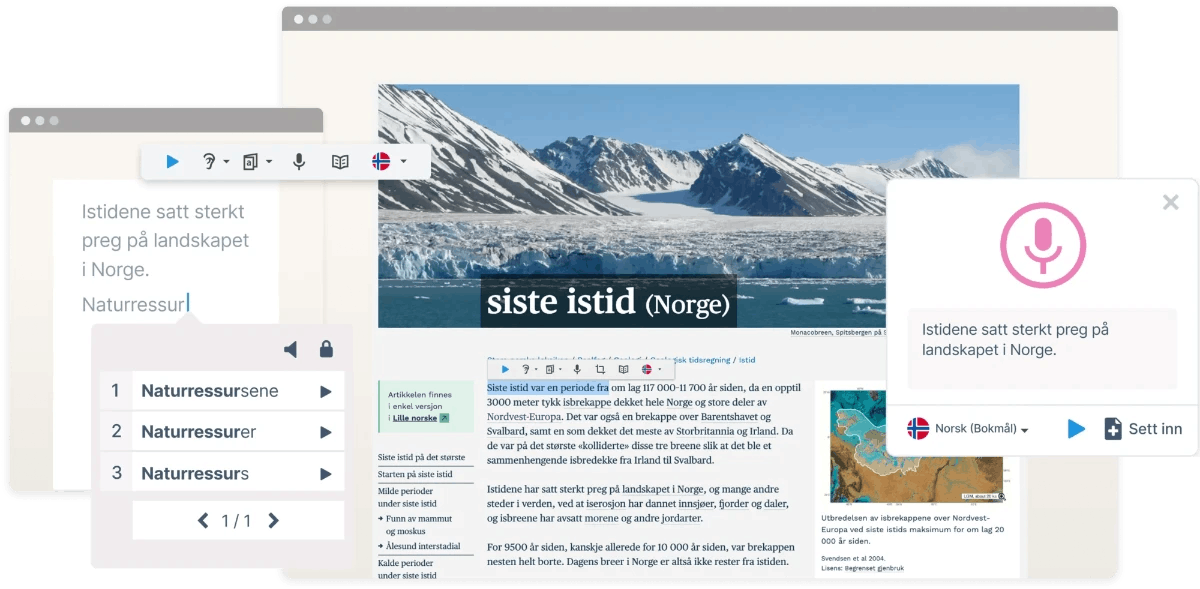Image resolution: width=1200 pixels, height=589 pixels.
Task: Activate the microphone dictation tool
Action: [298, 161]
